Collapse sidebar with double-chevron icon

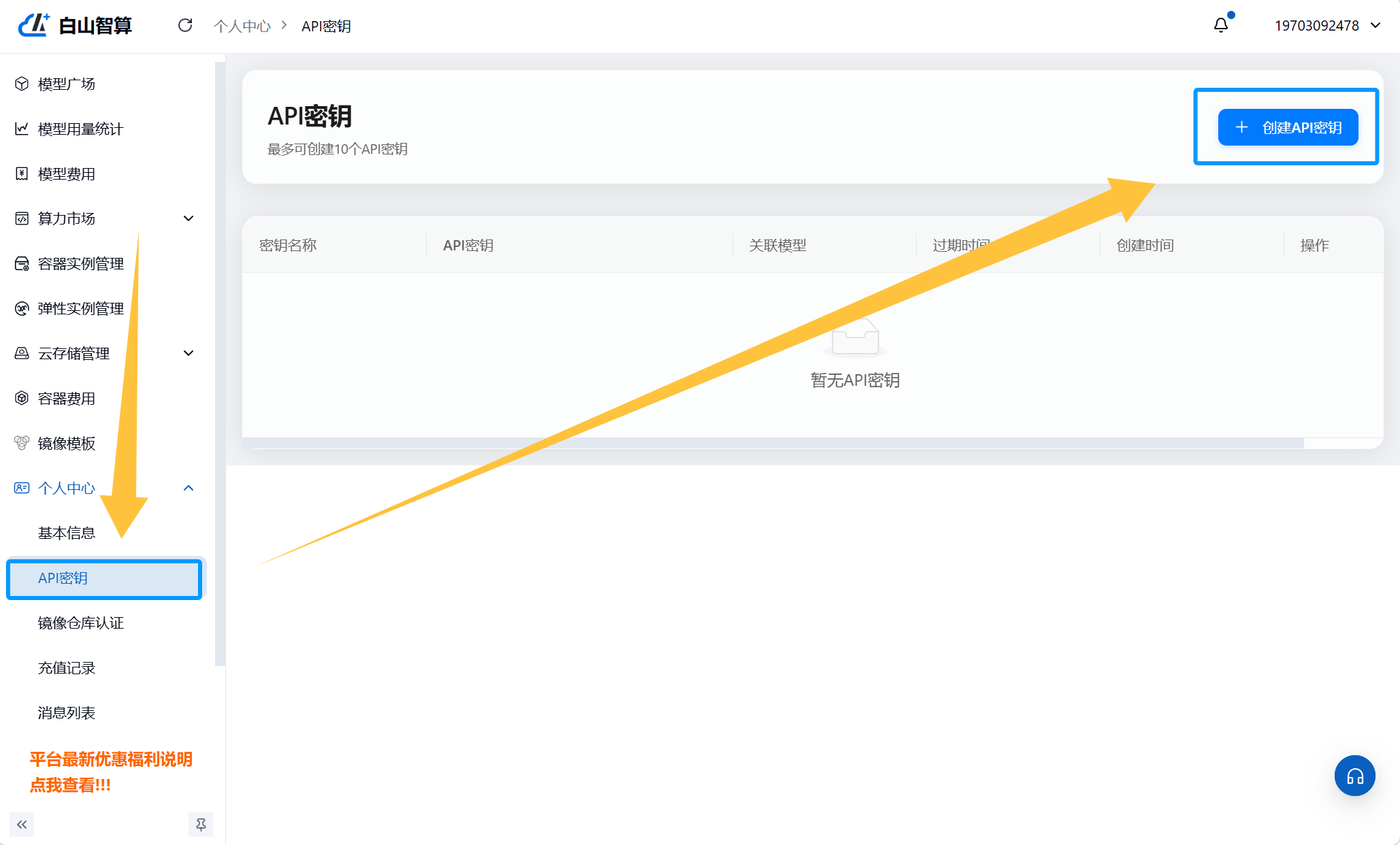(x=22, y=825)
